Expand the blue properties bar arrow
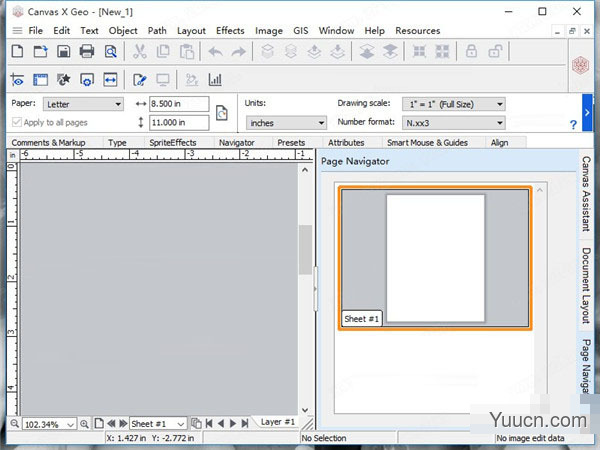600x450 pixels. 587,112
